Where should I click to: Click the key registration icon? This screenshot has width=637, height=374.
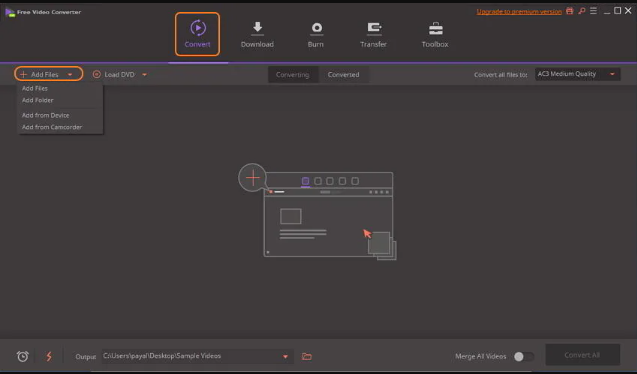(582, 11)
